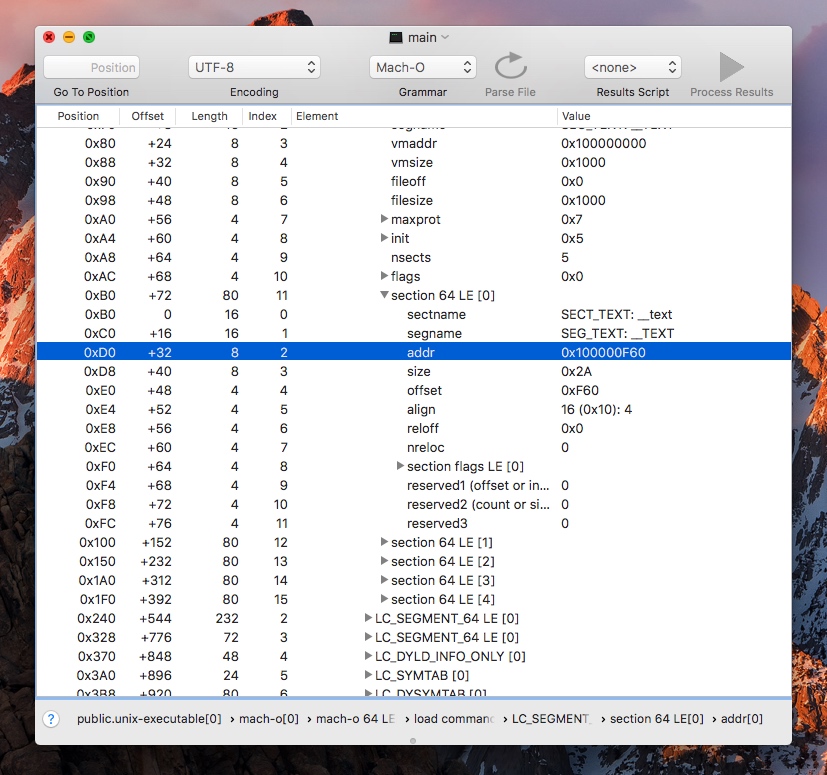The image size is (827, 775).
Task: Select public.unix-executable[0] in the path bar
Action: click(x=149, y=719)
